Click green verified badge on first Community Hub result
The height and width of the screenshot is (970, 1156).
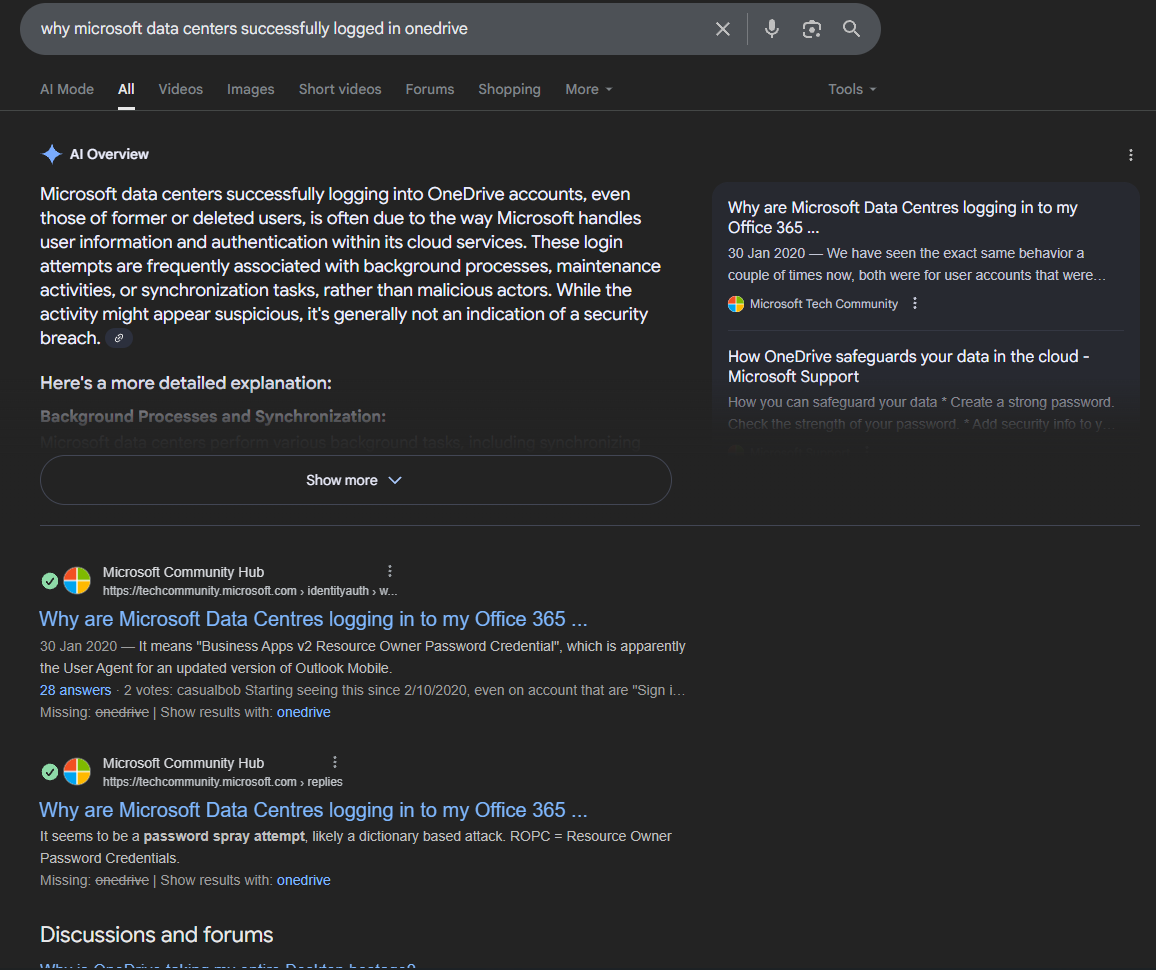(49, 581)
